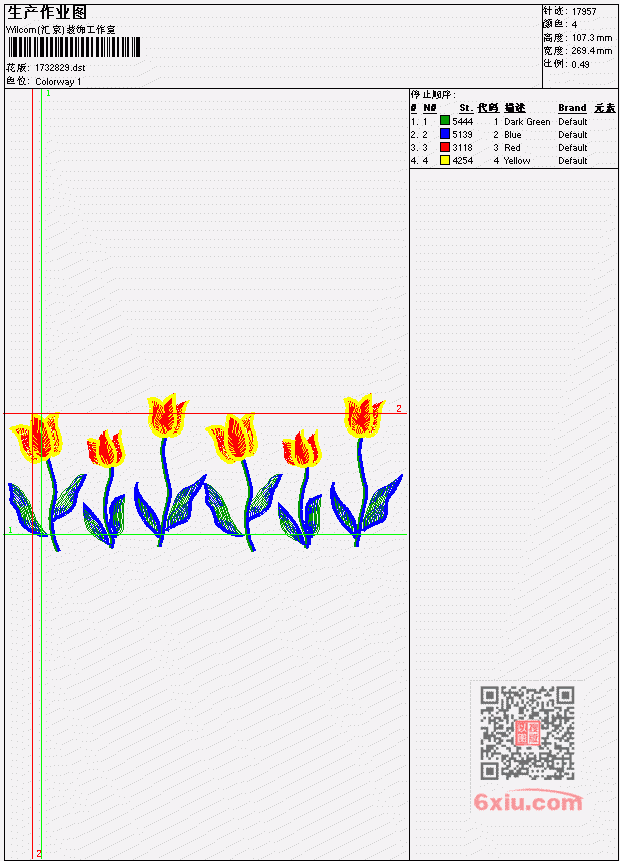The width and height of the screenshot is (620, 861).
Task: Click the file name 1732829.dst
Action: coord(60,68)
